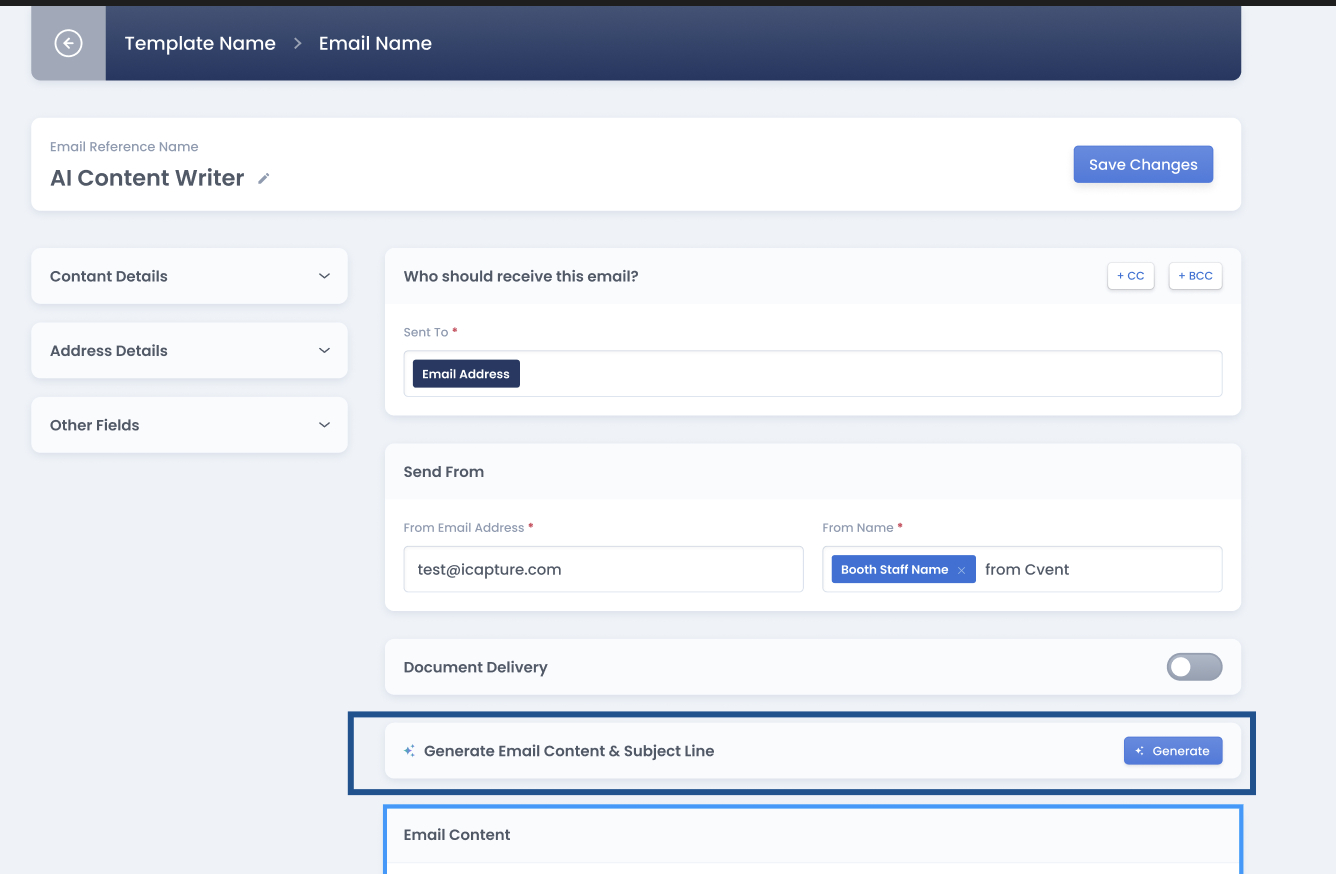Click the From Email Address field
Image resolution: width=1336 pixels, height=874 pixels.
click(x=603, y=569)
